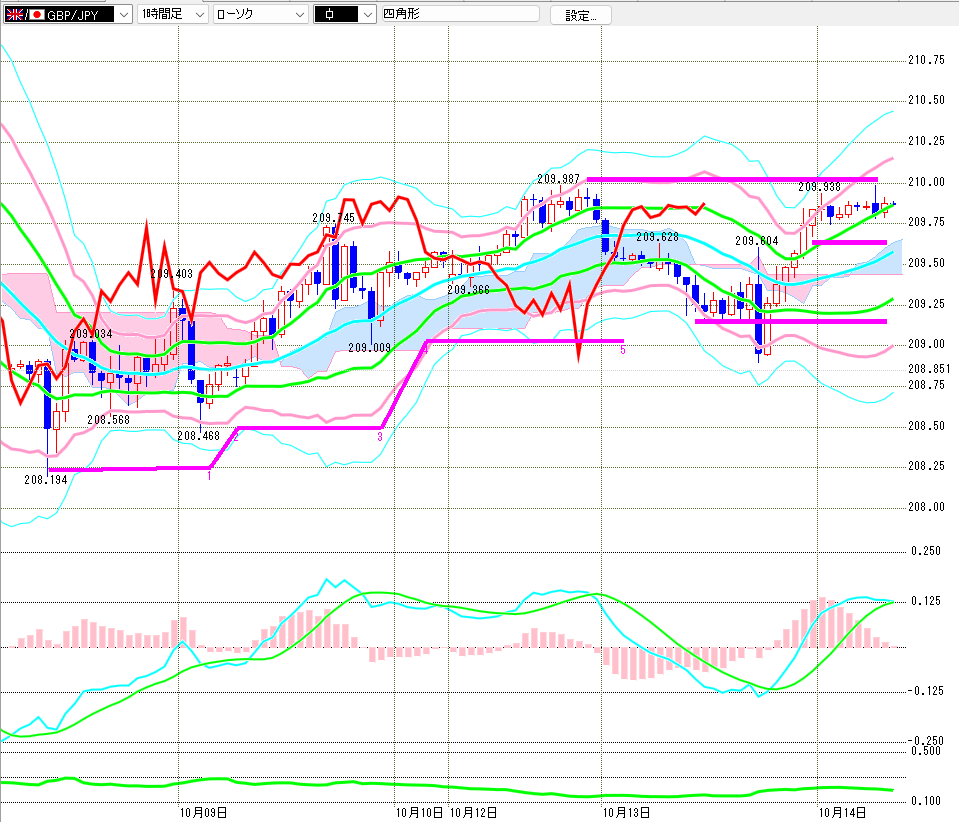Select the 10月13日 date label

click(626, 813)
